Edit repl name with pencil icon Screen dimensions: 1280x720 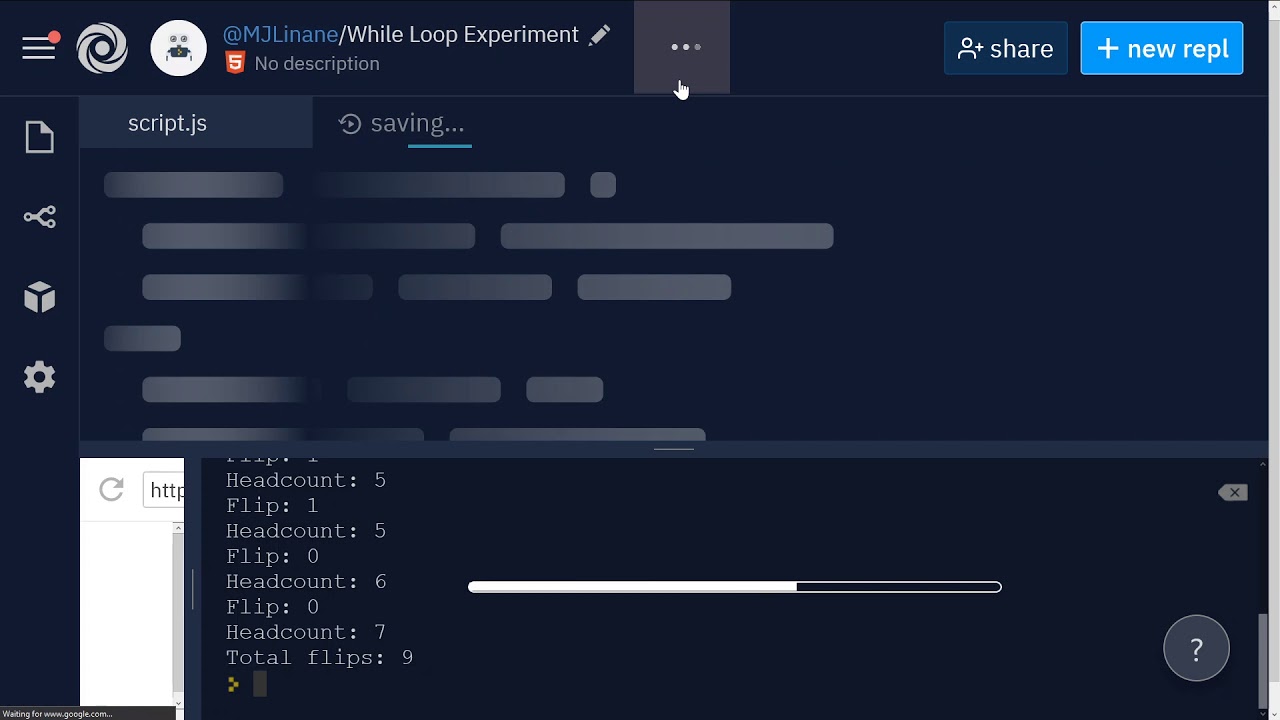(599, 35)
